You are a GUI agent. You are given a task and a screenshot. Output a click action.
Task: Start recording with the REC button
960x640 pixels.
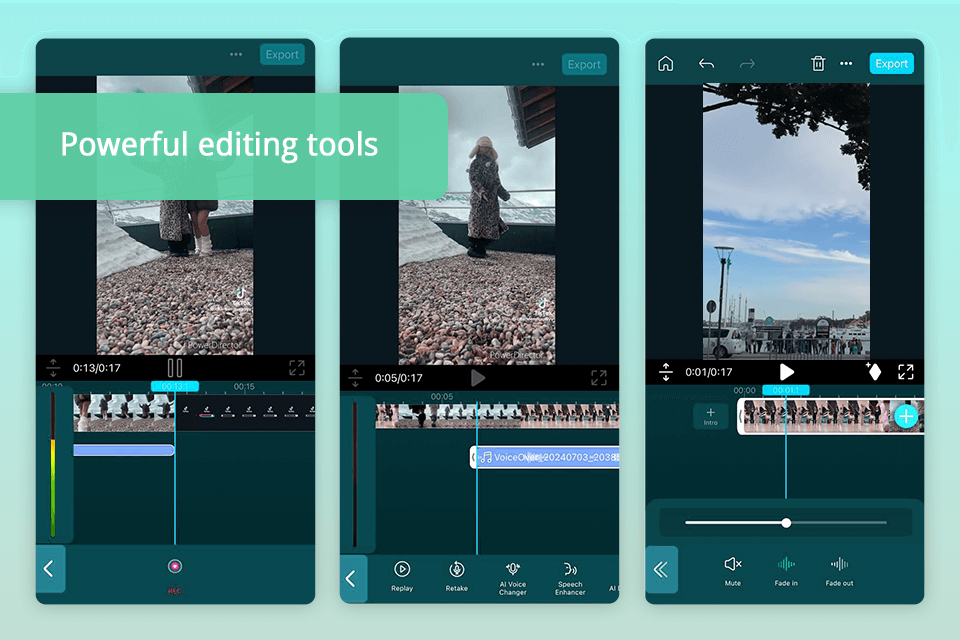click(174, 567)
